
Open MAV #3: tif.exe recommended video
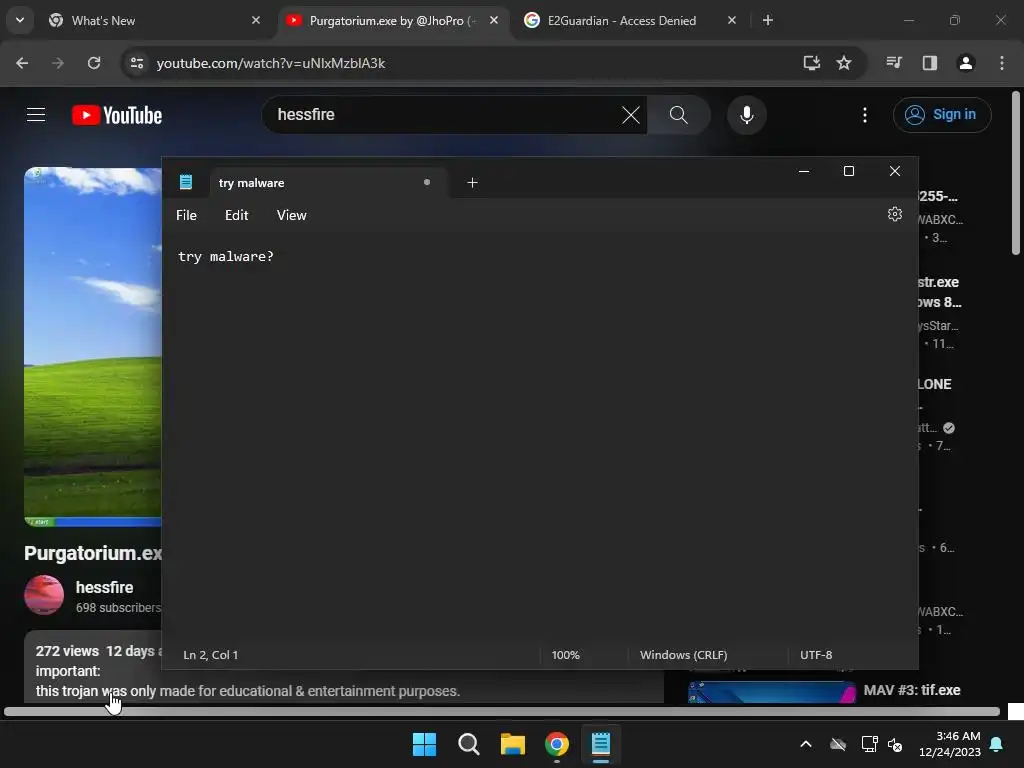pos(912,690)
